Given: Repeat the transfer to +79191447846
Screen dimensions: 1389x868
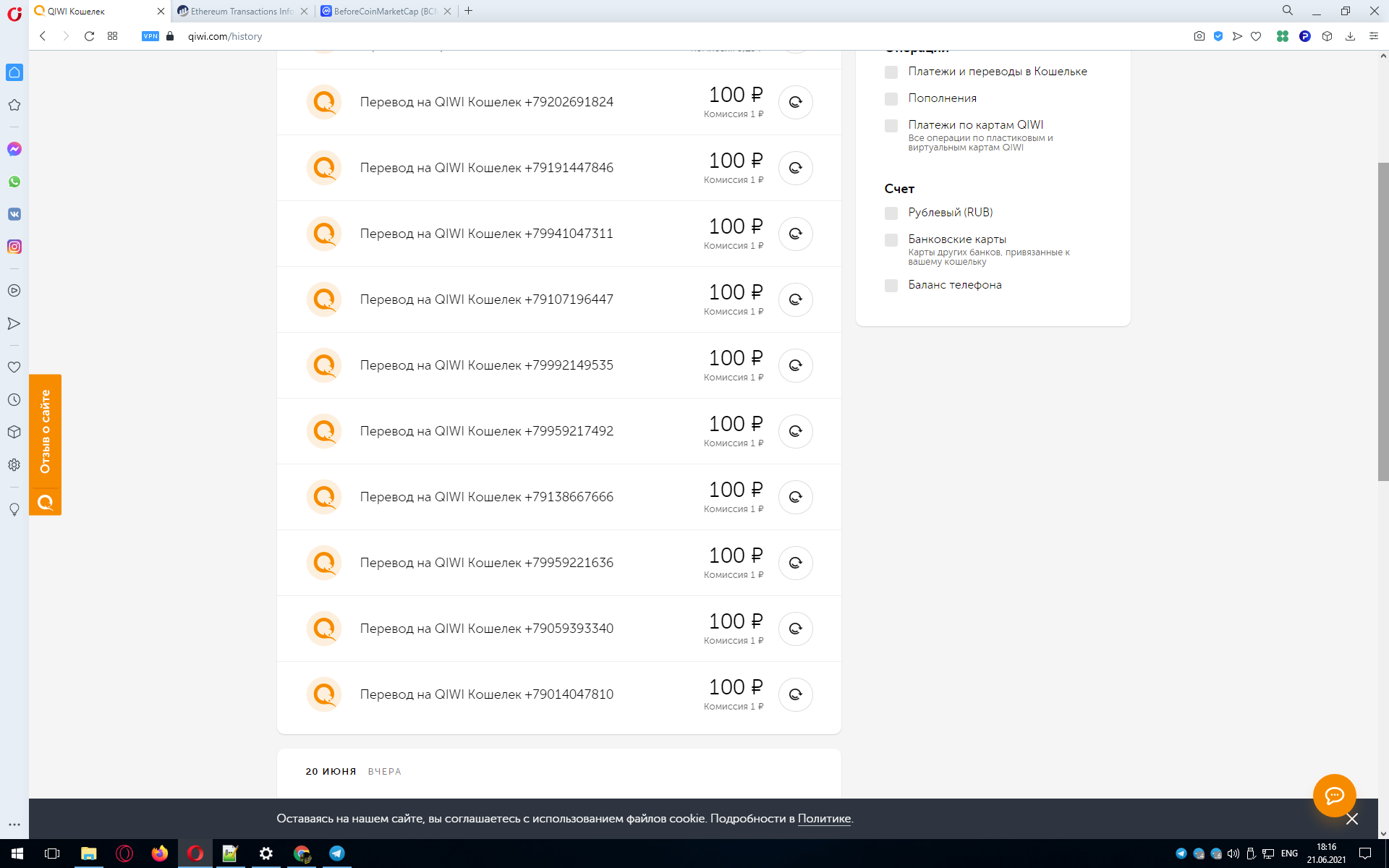Looking at the screenshot, I should [795, 168].
